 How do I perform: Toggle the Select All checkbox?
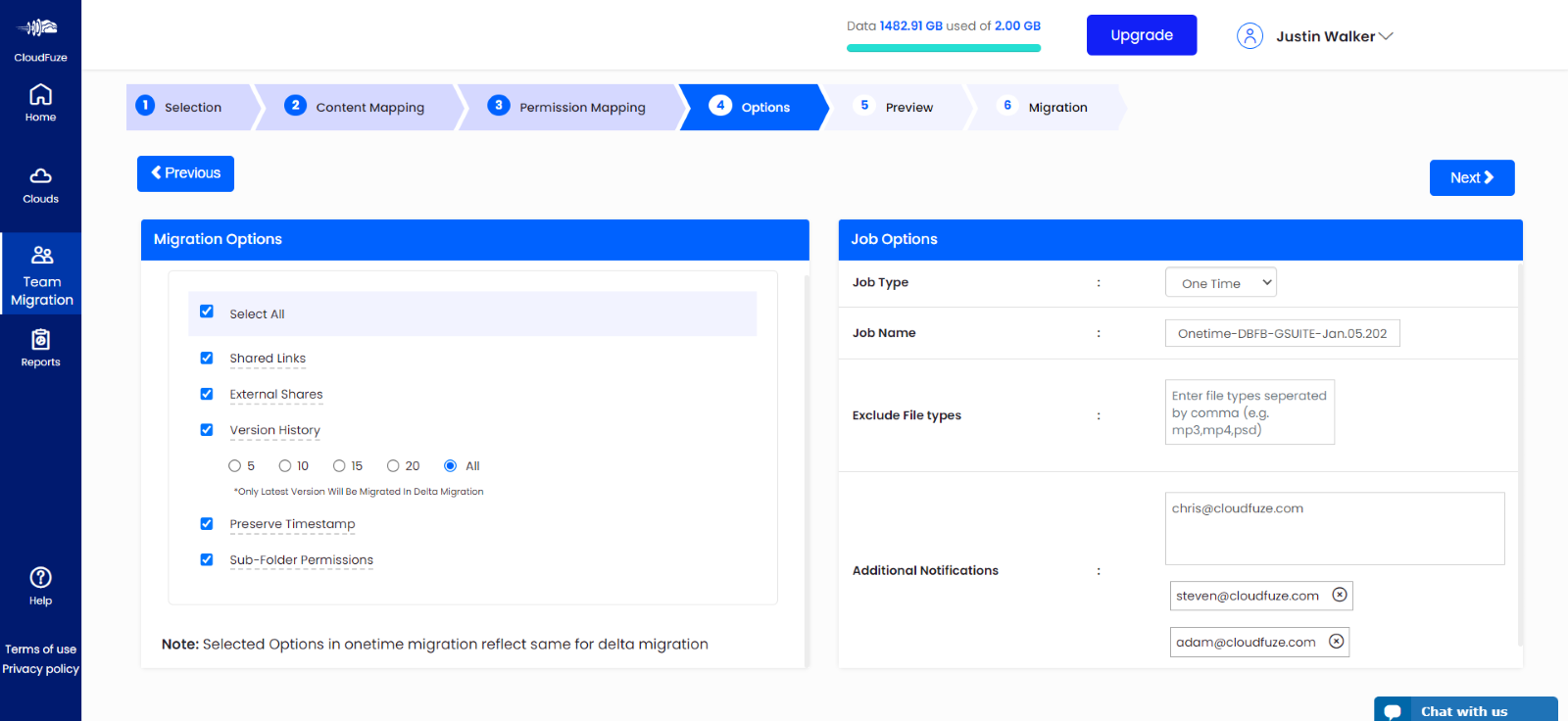pos(207,312)
